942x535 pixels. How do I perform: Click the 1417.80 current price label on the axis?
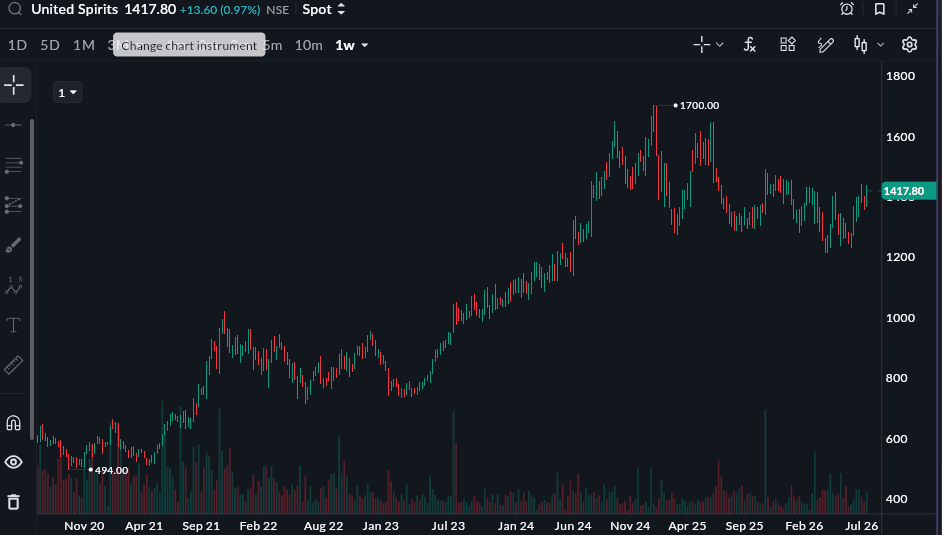point(908,192)
